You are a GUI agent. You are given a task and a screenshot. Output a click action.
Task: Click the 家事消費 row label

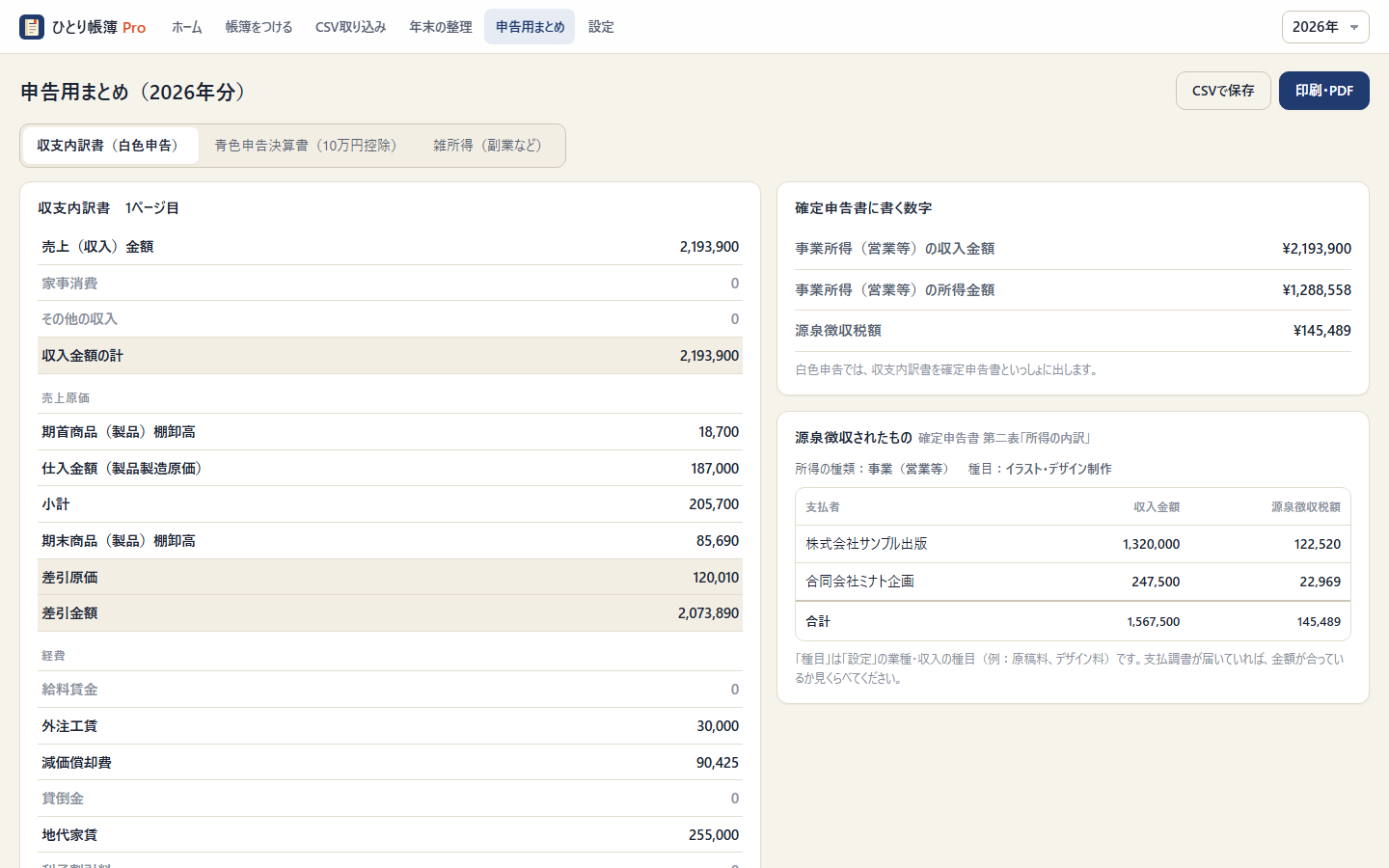[69, 284]
